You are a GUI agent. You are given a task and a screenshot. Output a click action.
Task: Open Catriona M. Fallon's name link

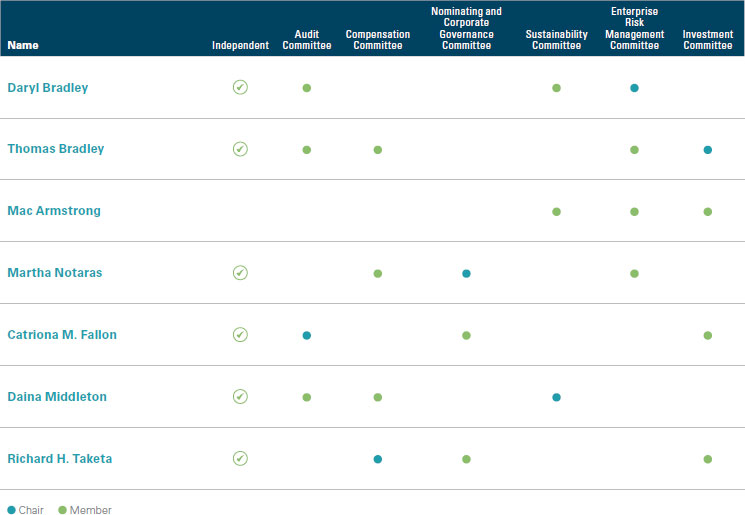click(62, 335)
